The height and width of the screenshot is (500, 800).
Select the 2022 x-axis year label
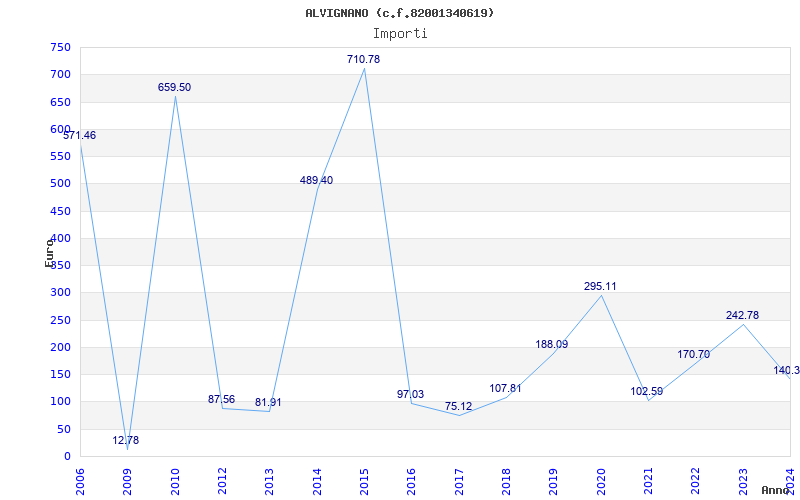click(x=695, y=482)
